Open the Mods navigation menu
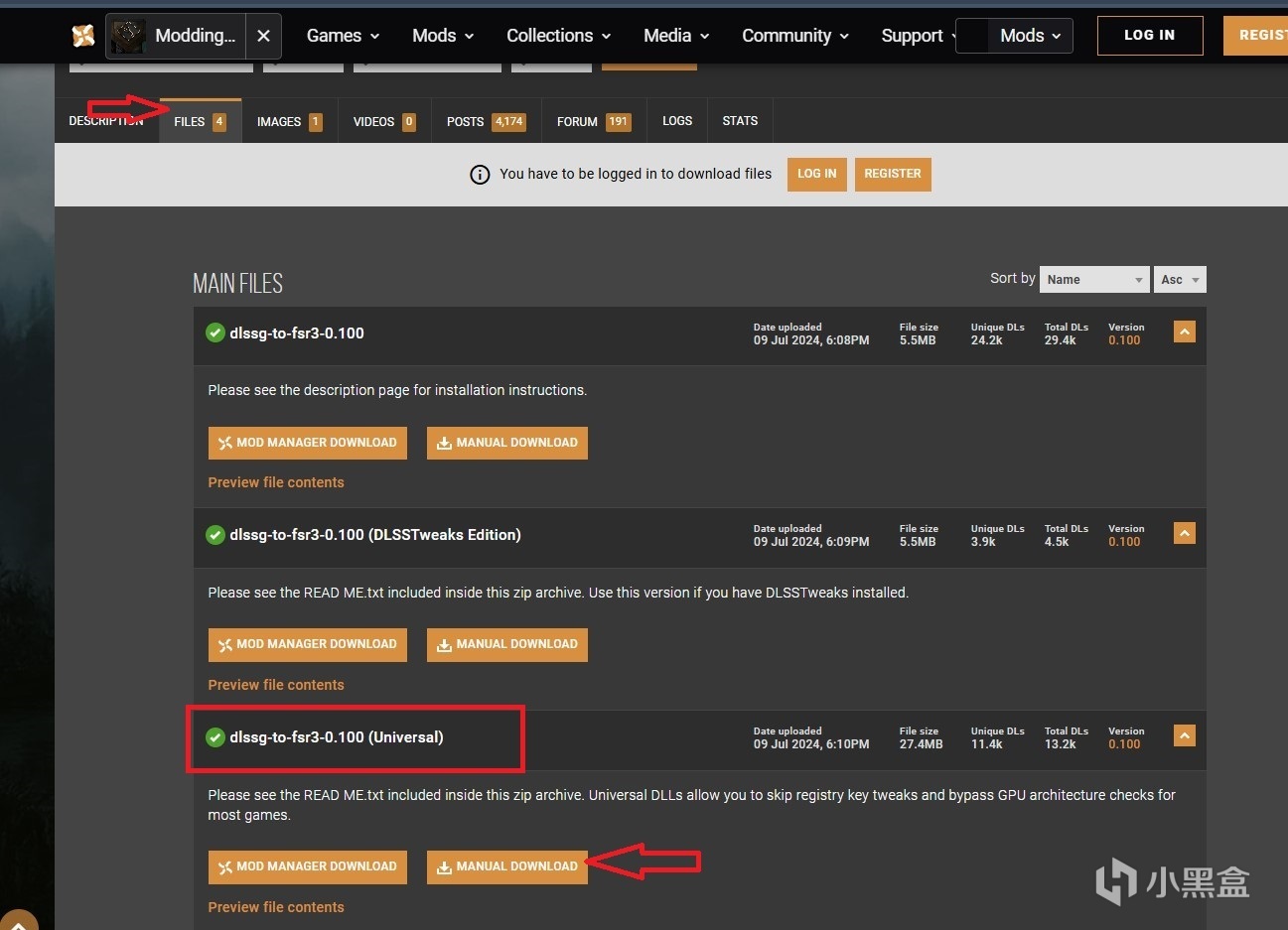1288x930 pixels. 443,36
